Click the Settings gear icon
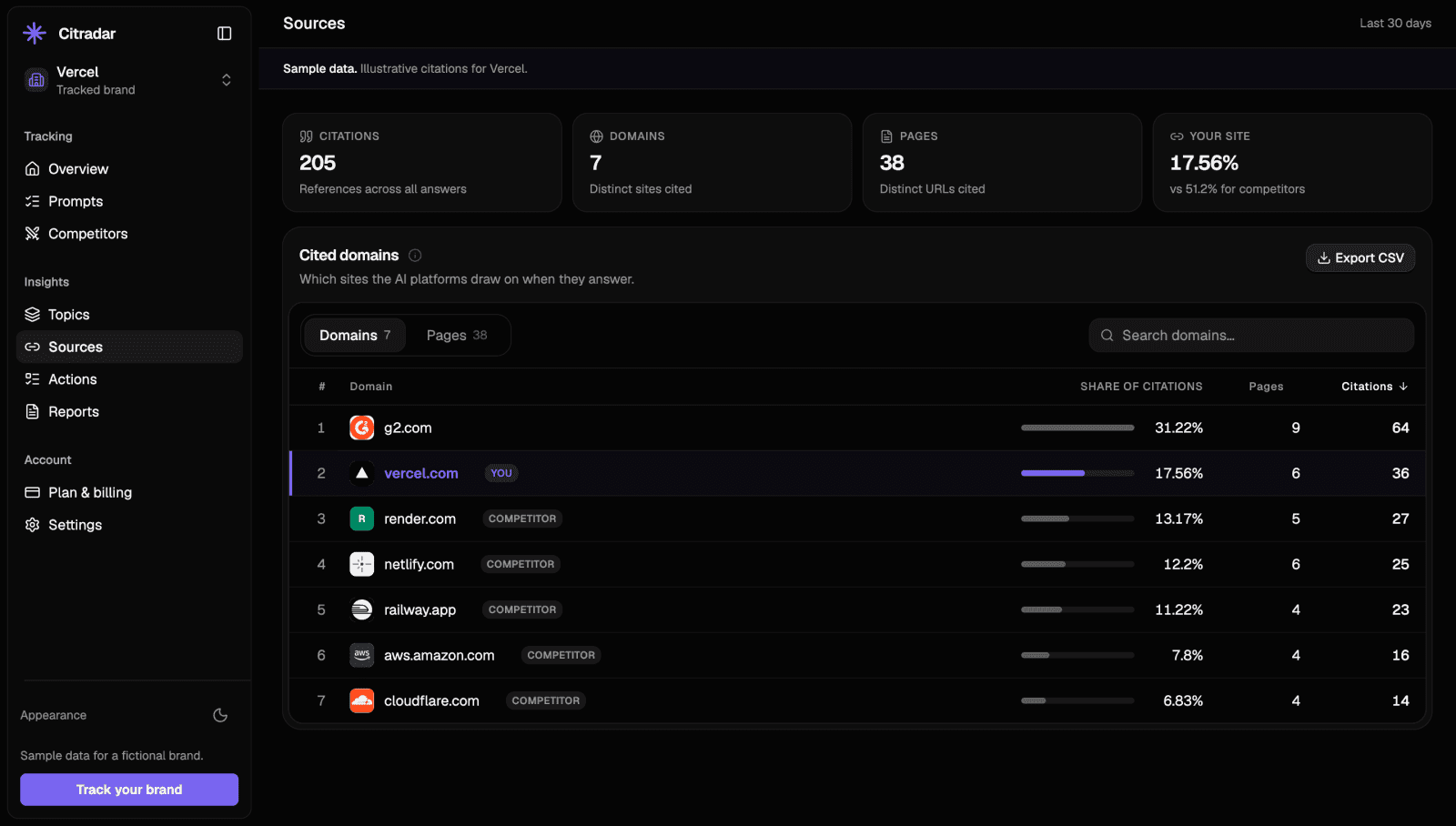 point(33,525)
